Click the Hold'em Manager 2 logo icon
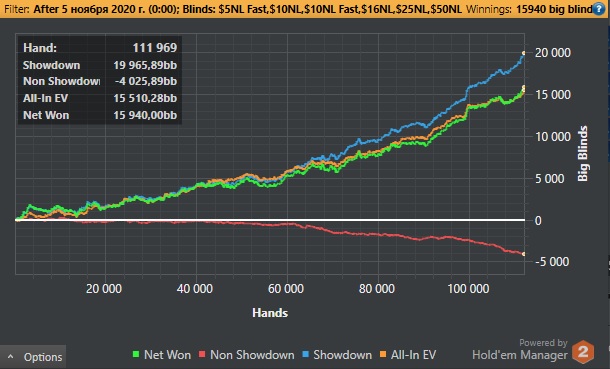 coord(583,352)
